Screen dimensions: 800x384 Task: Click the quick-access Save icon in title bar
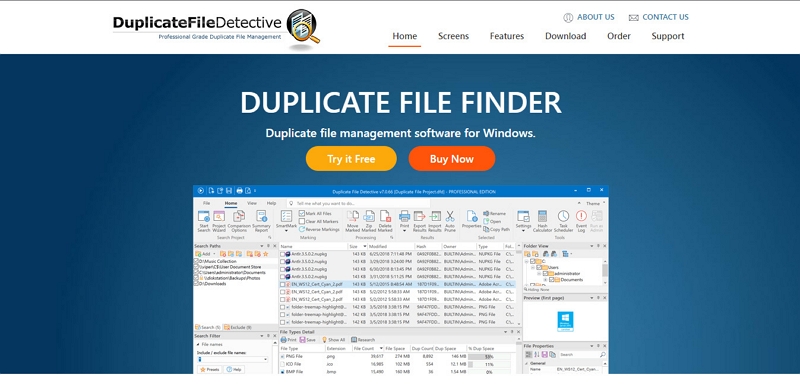pos(229,191)
